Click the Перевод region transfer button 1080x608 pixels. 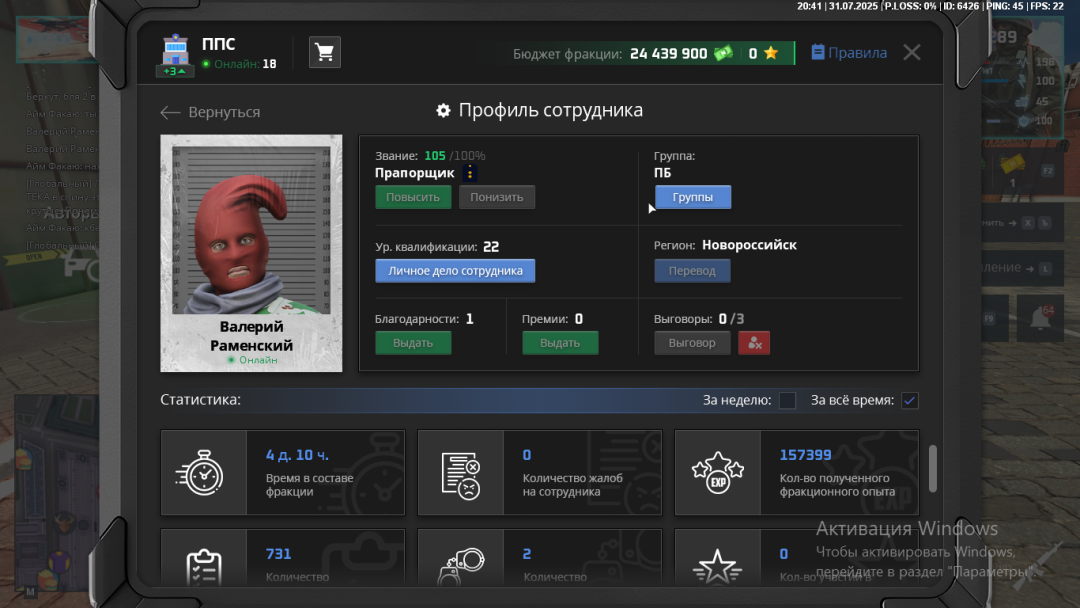pyautogui.click(x=692, y=271)
